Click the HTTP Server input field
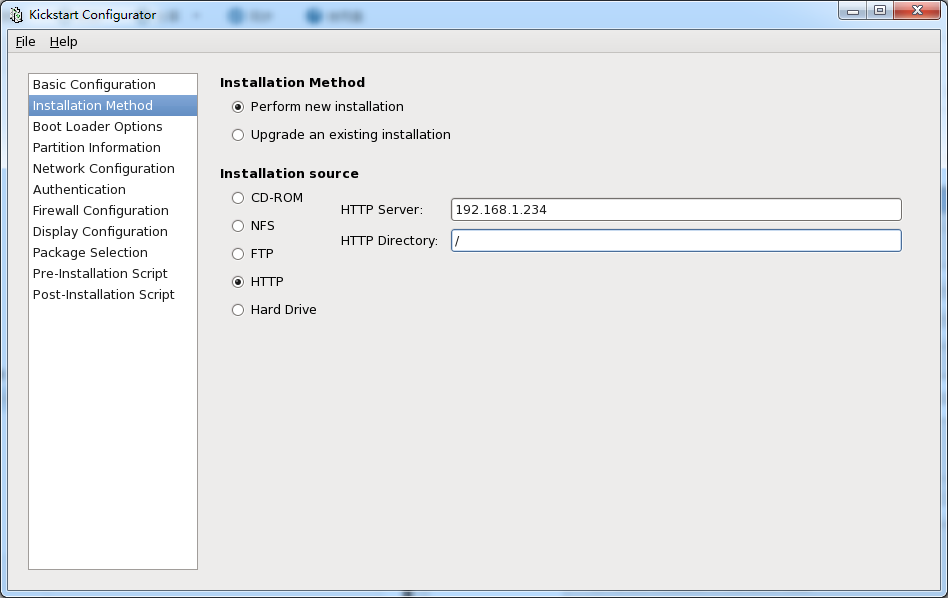 (x=676, y=210)
